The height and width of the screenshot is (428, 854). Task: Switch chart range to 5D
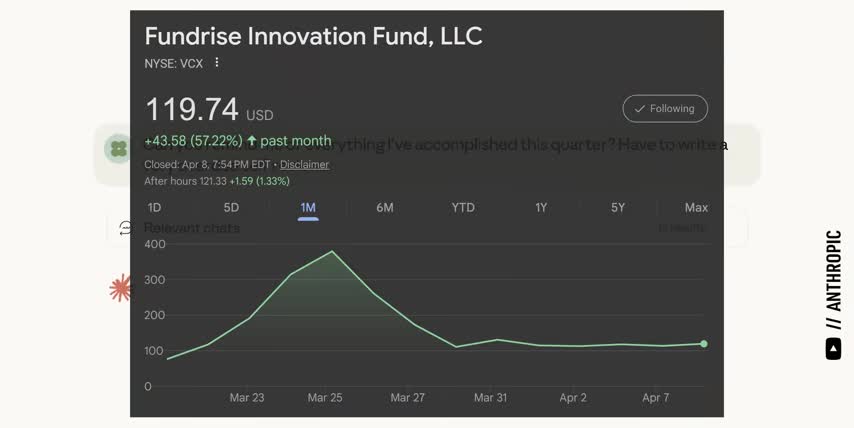[x=231, y=208]
